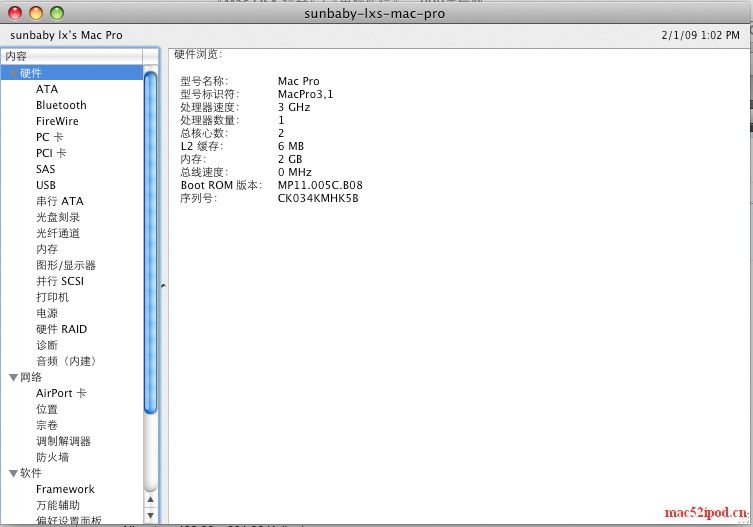Screen dimensions: 753x527
Task: Collapse the 软件 software section triangle
Action: coord(13,473)
